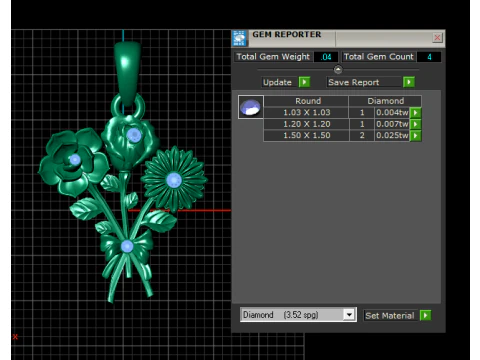Click green arrow for 1.03 X 1.03 row
The height and width of the screenshot is (360, 480).
pos(415,113)
